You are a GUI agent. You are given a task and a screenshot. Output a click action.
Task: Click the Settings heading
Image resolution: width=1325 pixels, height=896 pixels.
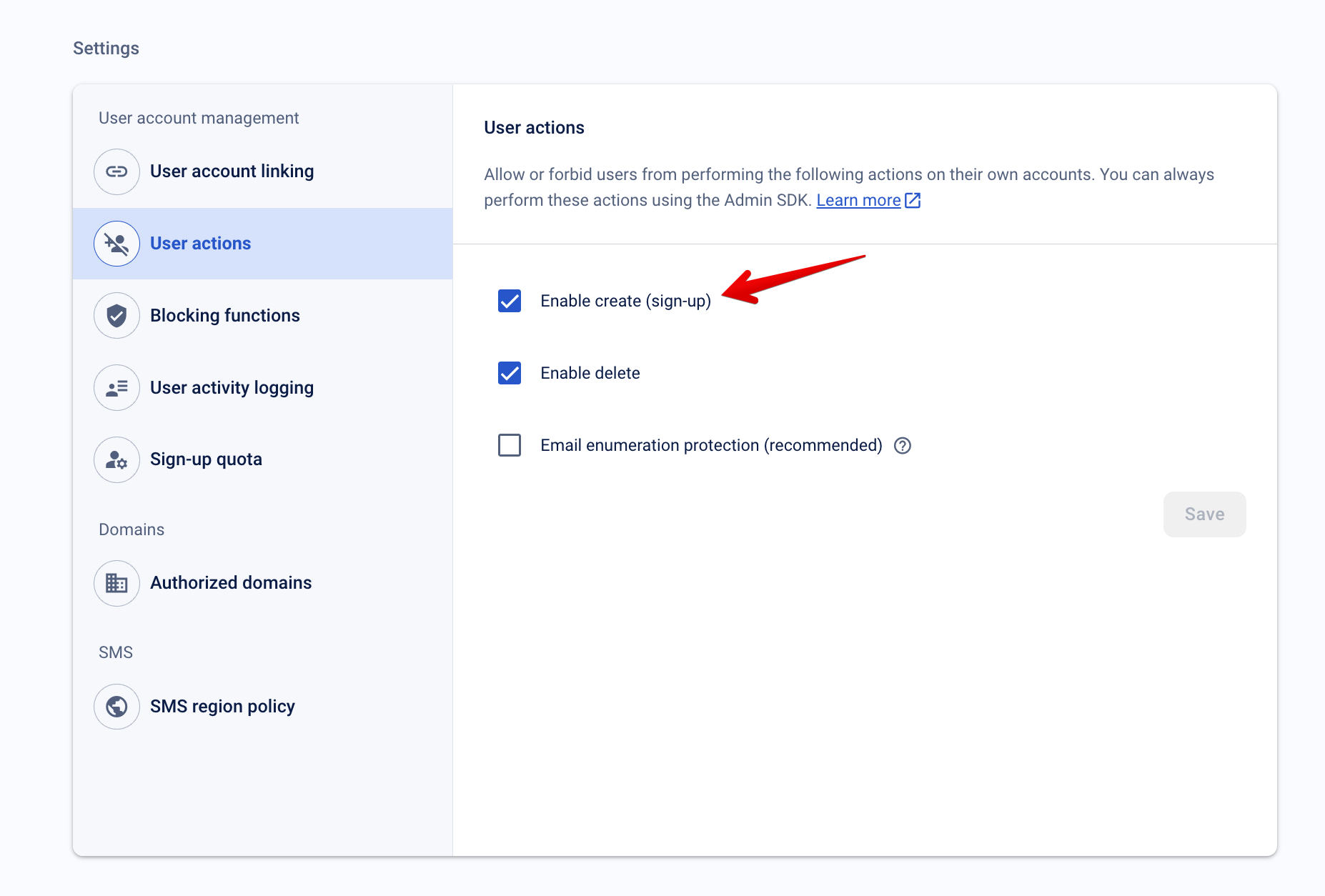pyautogui.click(x=106, y=48)
